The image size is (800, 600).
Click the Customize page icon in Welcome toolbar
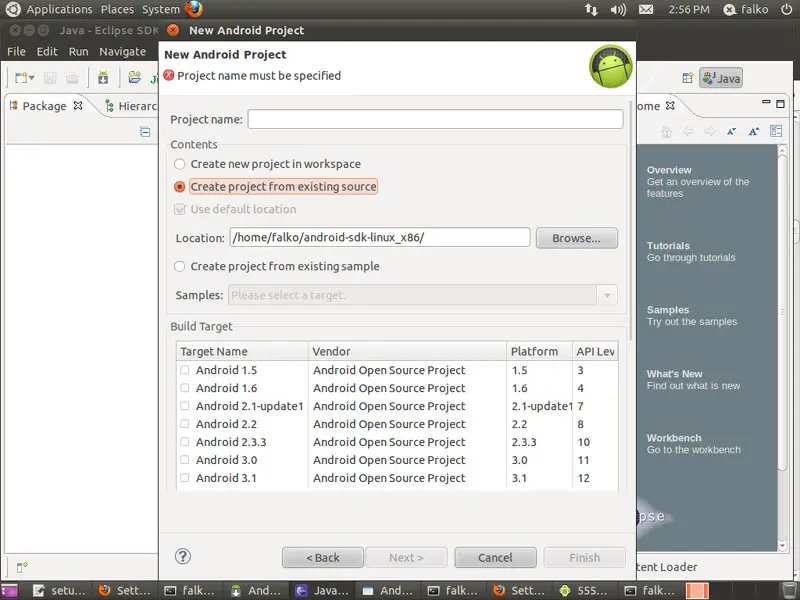(776, 131)
